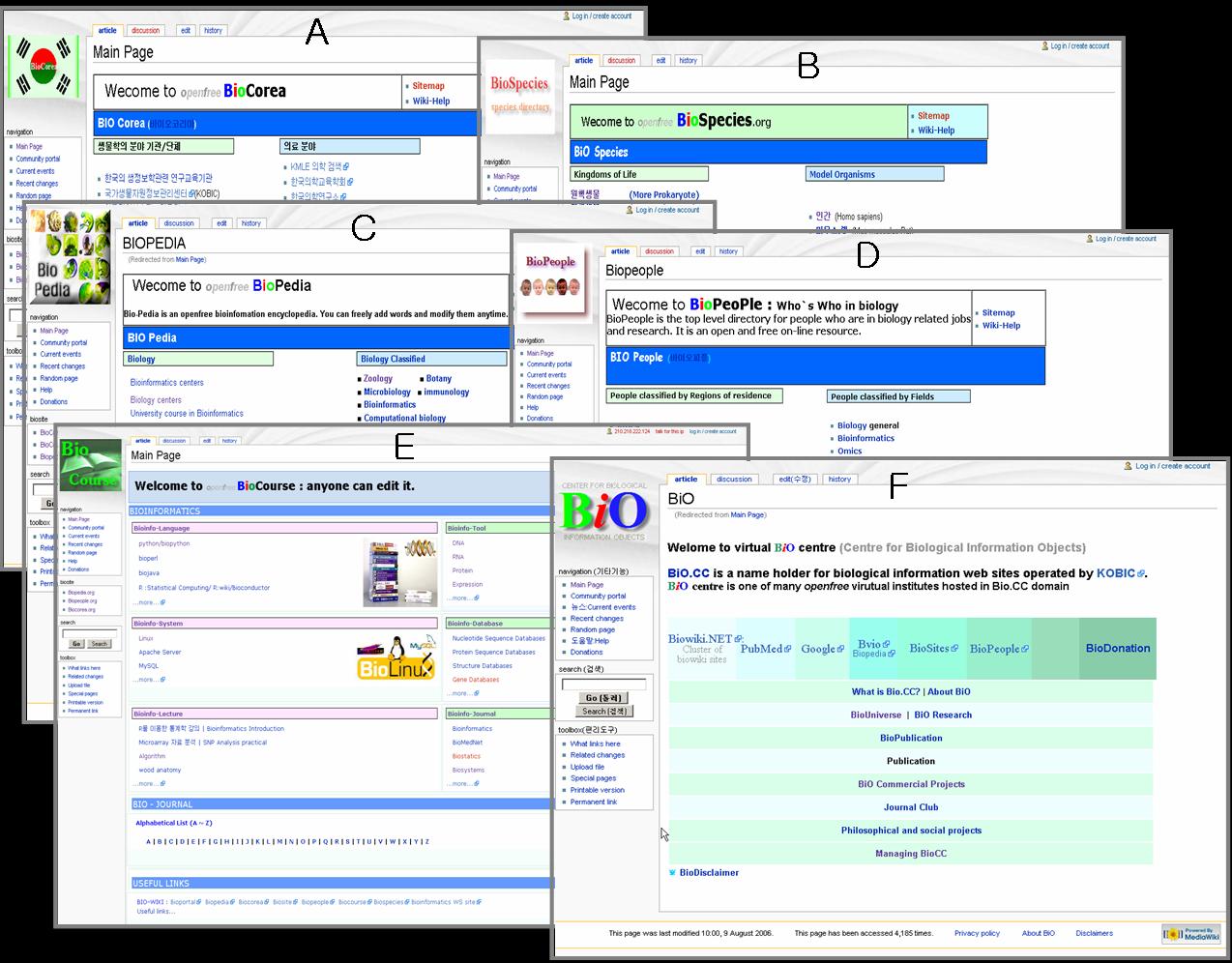The width and height of the screenshot is (1232, 963).
Task: Click Search button in BioCourse sidebar
Action: (x=100, y=643)
